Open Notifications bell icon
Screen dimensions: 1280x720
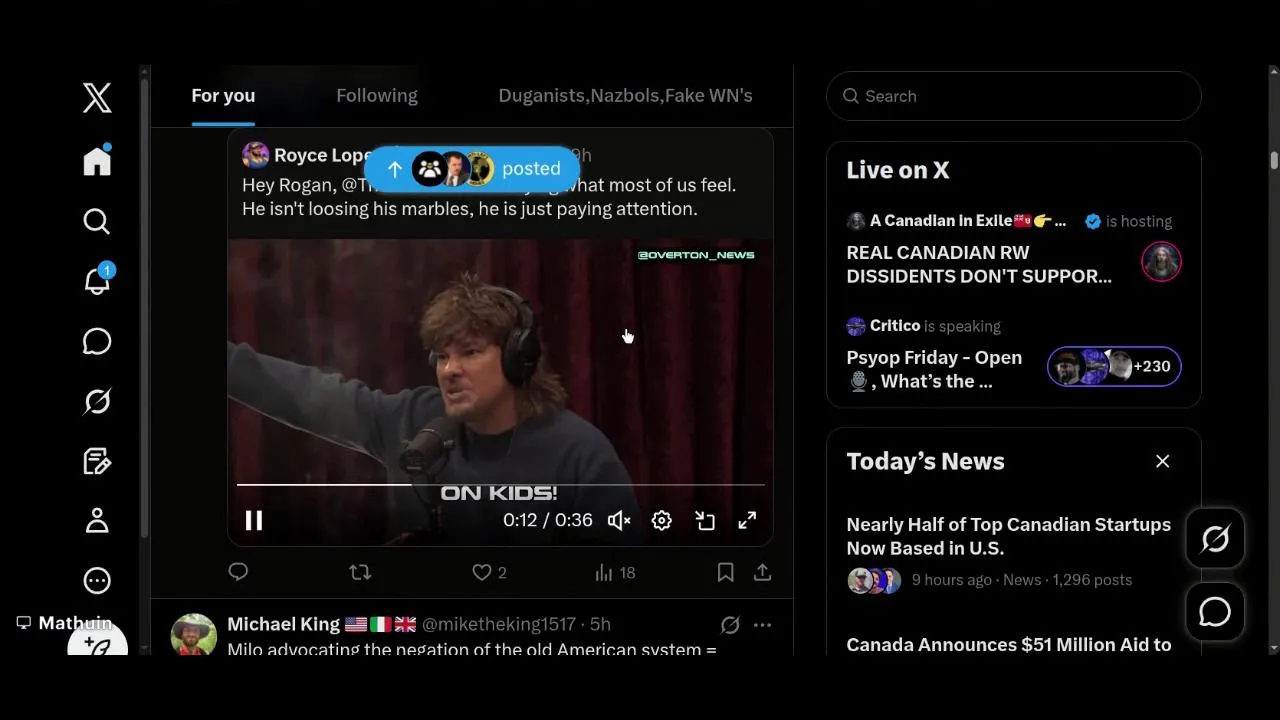click(x=97, y=281)
